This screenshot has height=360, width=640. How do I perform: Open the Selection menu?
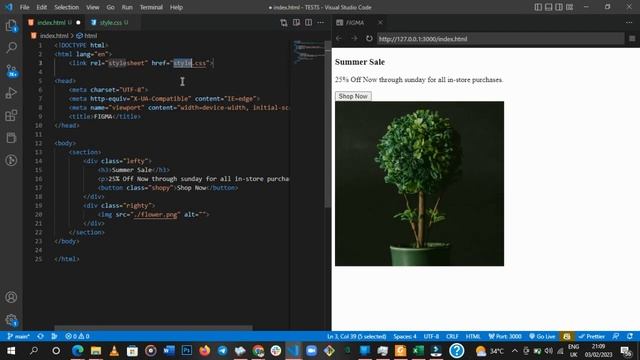pos(67,7)
